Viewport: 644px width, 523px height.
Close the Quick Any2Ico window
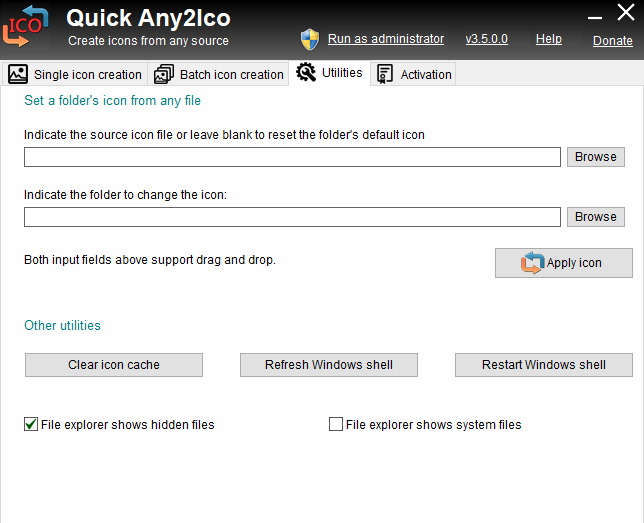click(626, 12)
